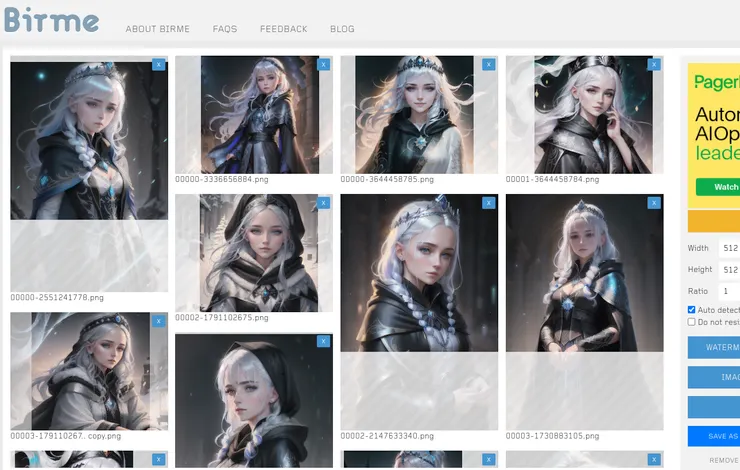
Task: Open the ABOUT BIRME page
Action: tap(158, 29)
